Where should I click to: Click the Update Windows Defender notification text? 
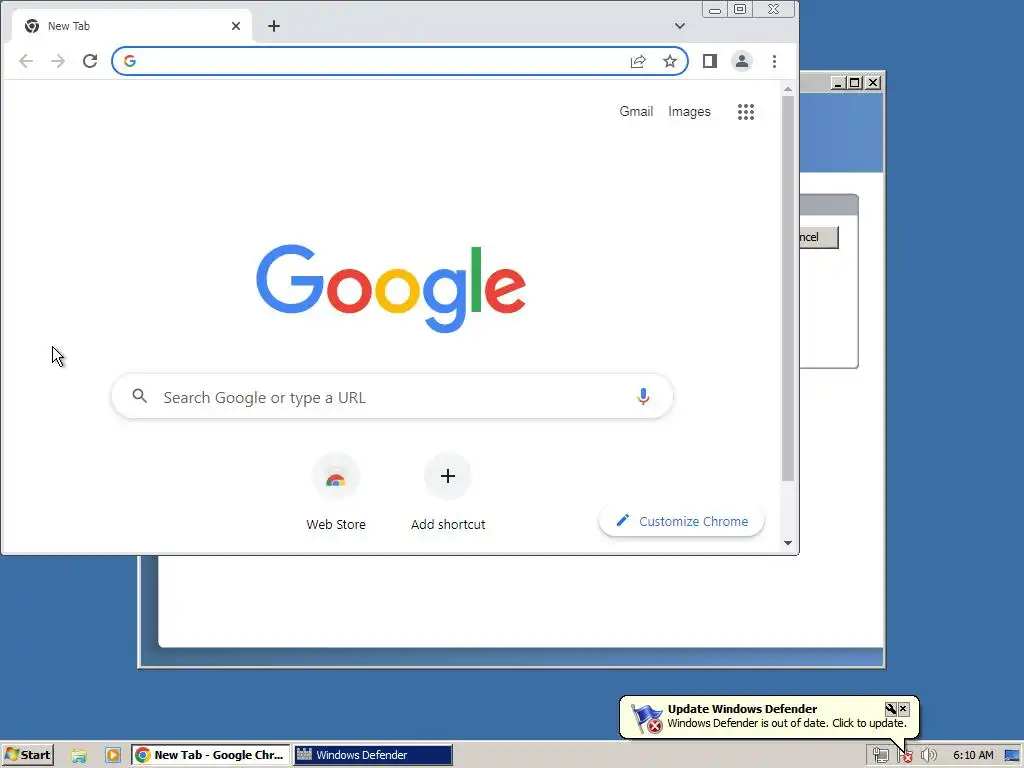[787, 723]
